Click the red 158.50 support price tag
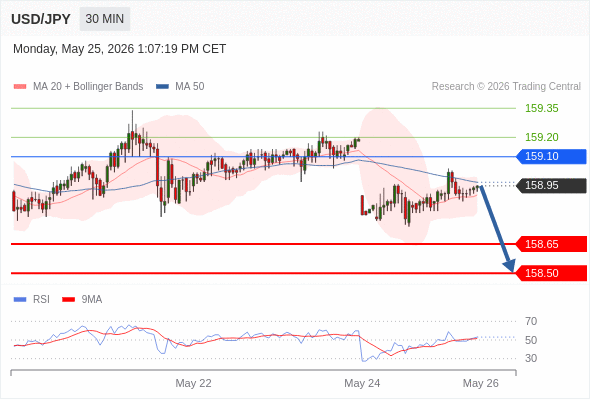Viewport: 590px width, 400px height. tap(551, 273)
